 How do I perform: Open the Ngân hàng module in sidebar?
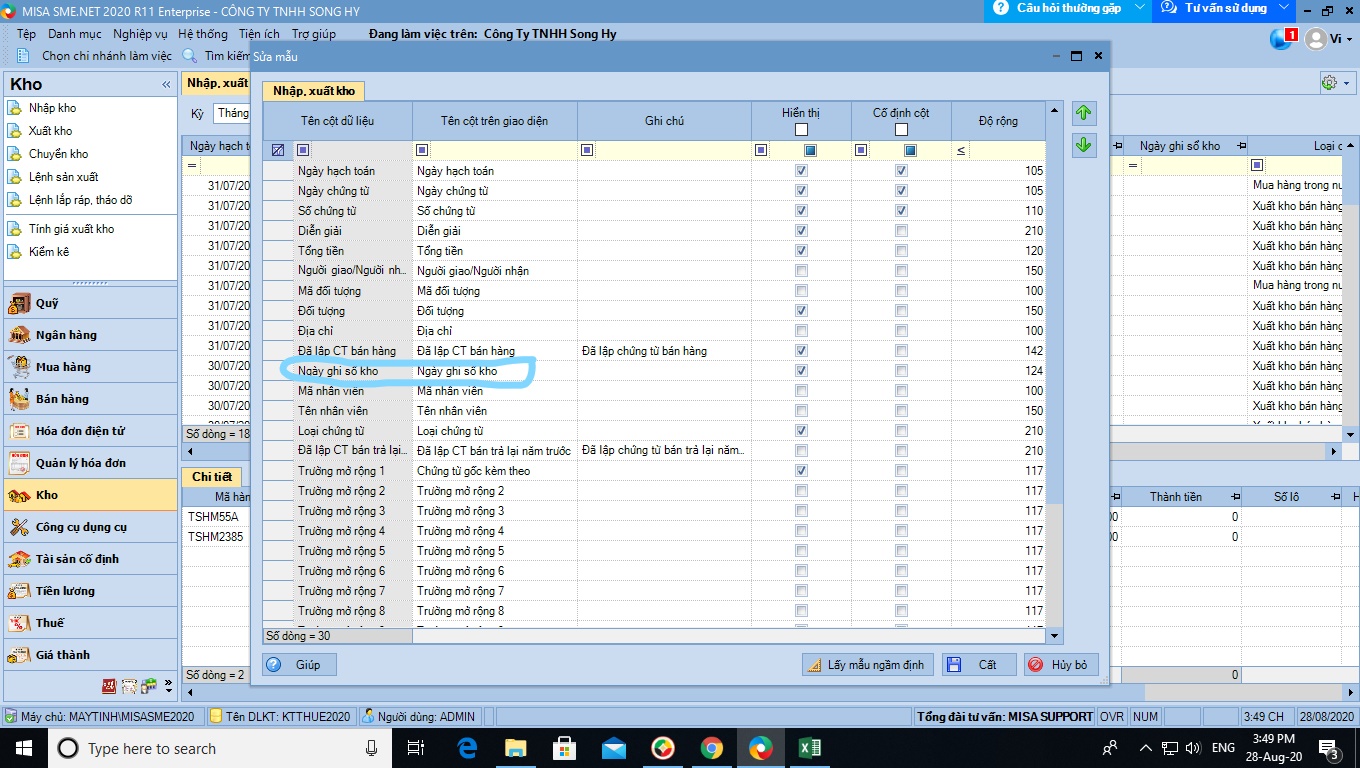coord(66,335)
